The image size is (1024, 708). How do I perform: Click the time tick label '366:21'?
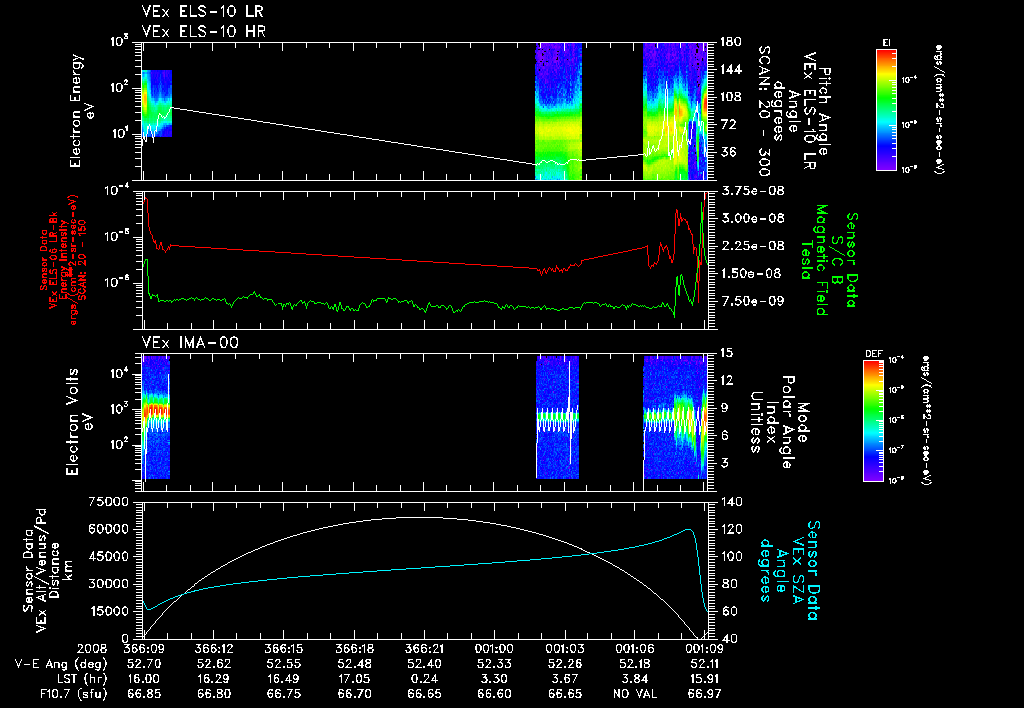tap(424, 649)
